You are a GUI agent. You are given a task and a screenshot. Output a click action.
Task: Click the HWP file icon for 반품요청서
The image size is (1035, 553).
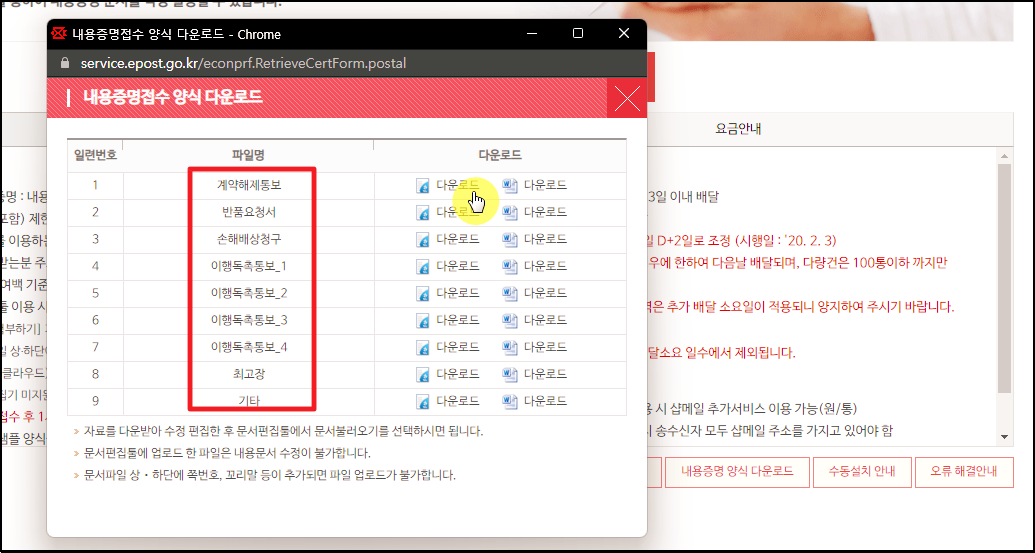coord(423,212)
